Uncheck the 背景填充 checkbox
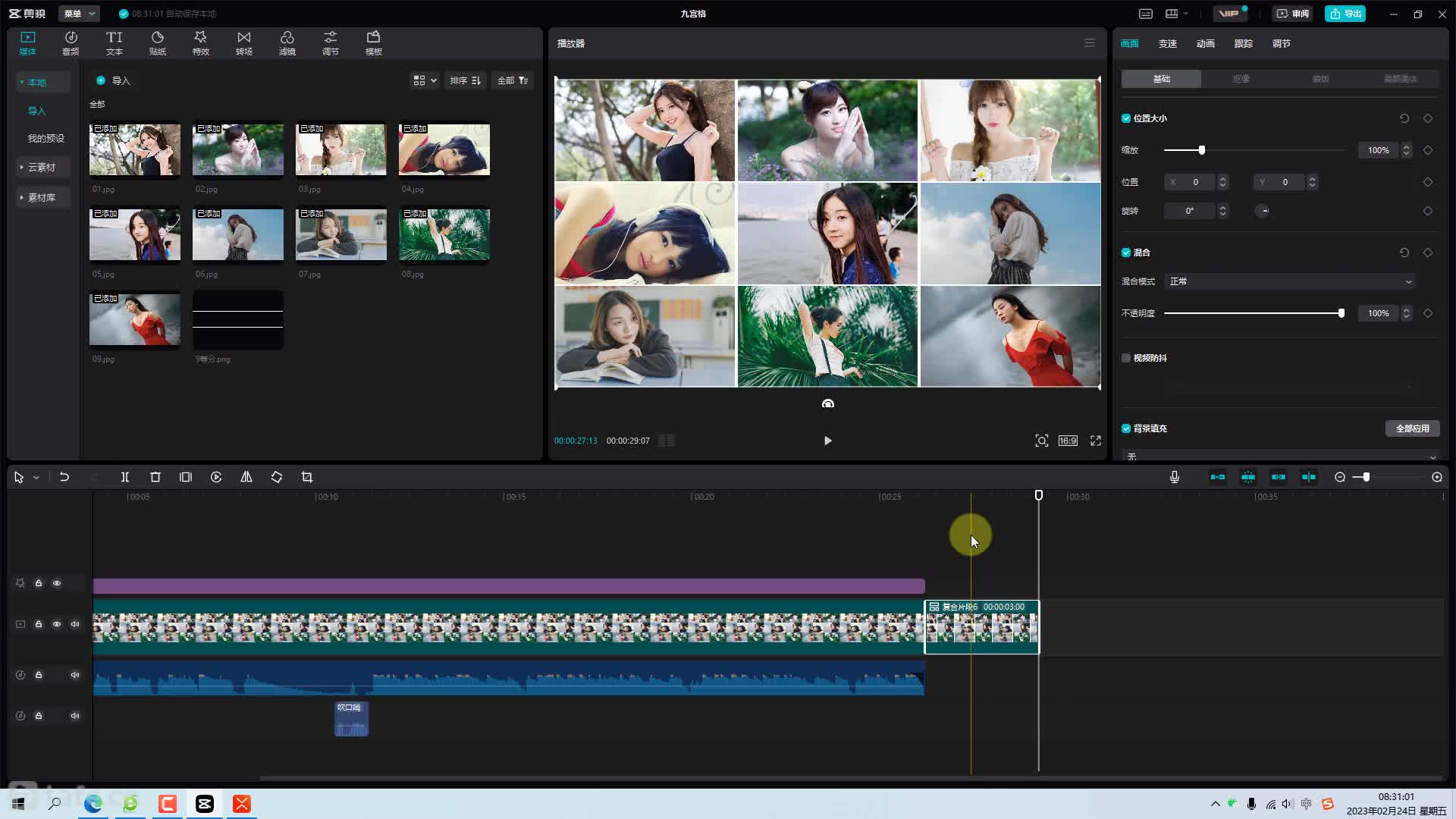This screenshot has width=1456, height=819. (x=1126, y=428)
